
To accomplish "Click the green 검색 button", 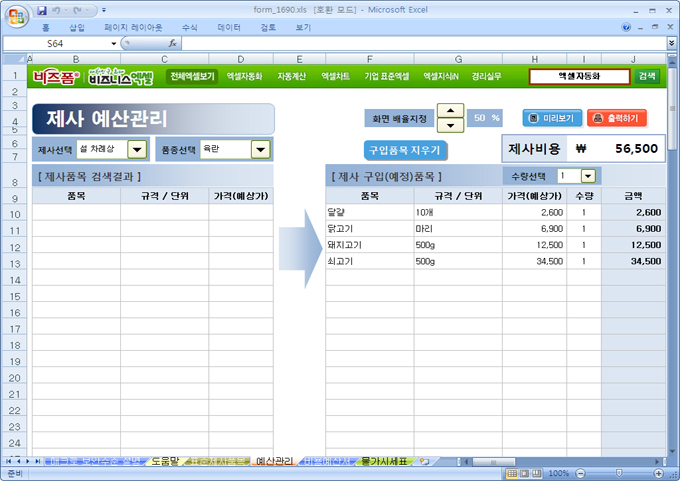I will pos(647,76).
